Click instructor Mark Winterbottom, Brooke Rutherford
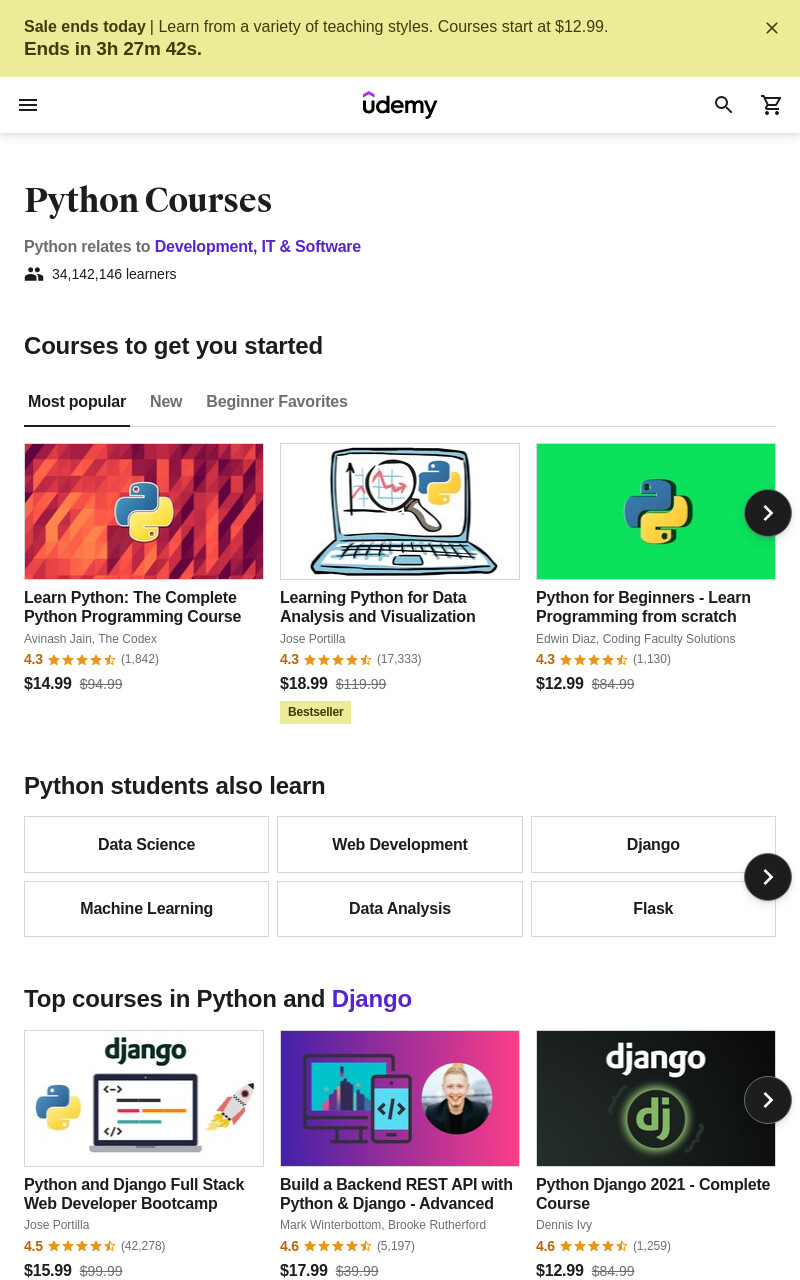The height and width of the screenshot is (1280, 800). pyautogui.click(x=383, y=1225)
